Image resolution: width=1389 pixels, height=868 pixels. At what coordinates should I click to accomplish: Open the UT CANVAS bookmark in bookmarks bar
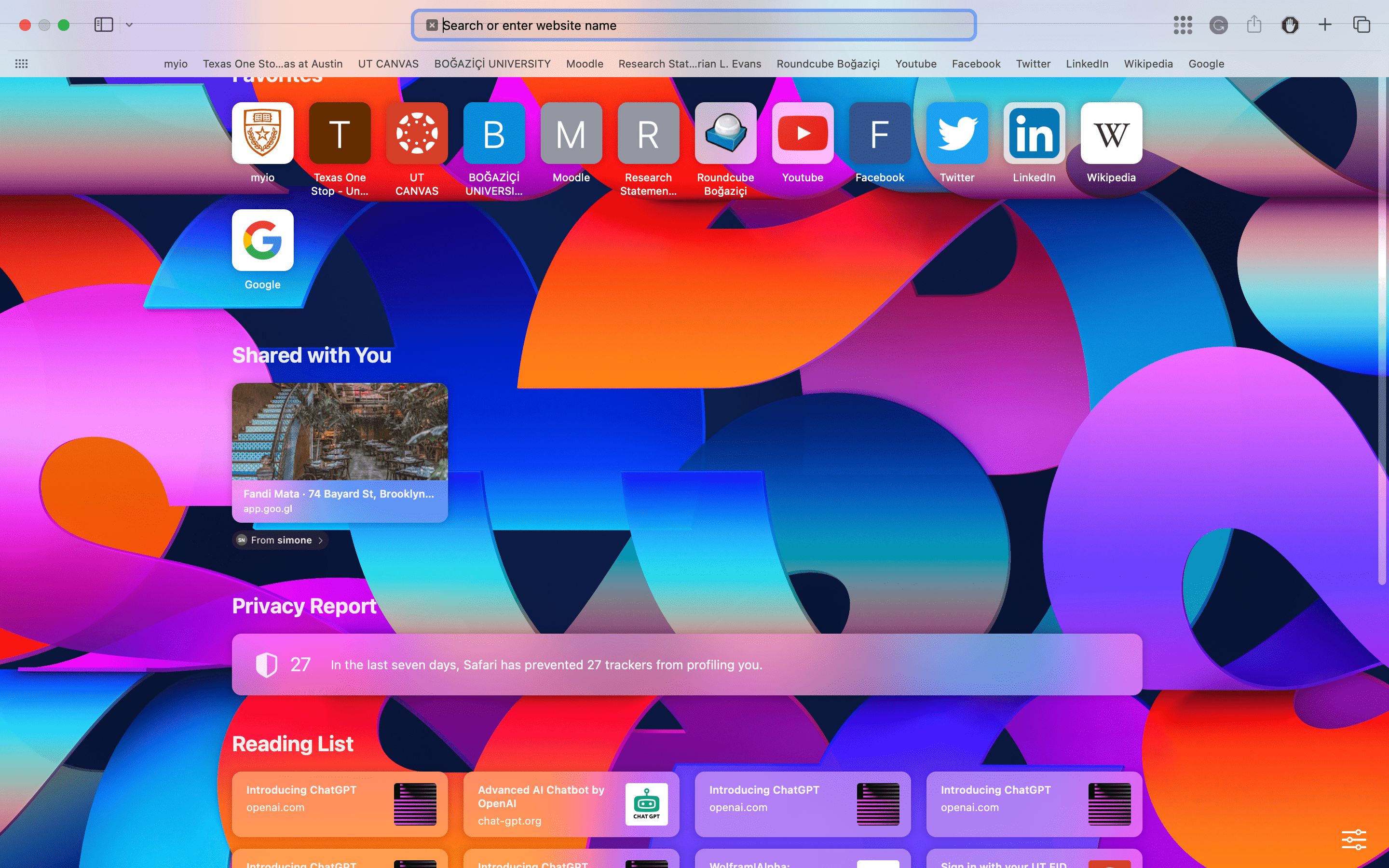point(388,64)
